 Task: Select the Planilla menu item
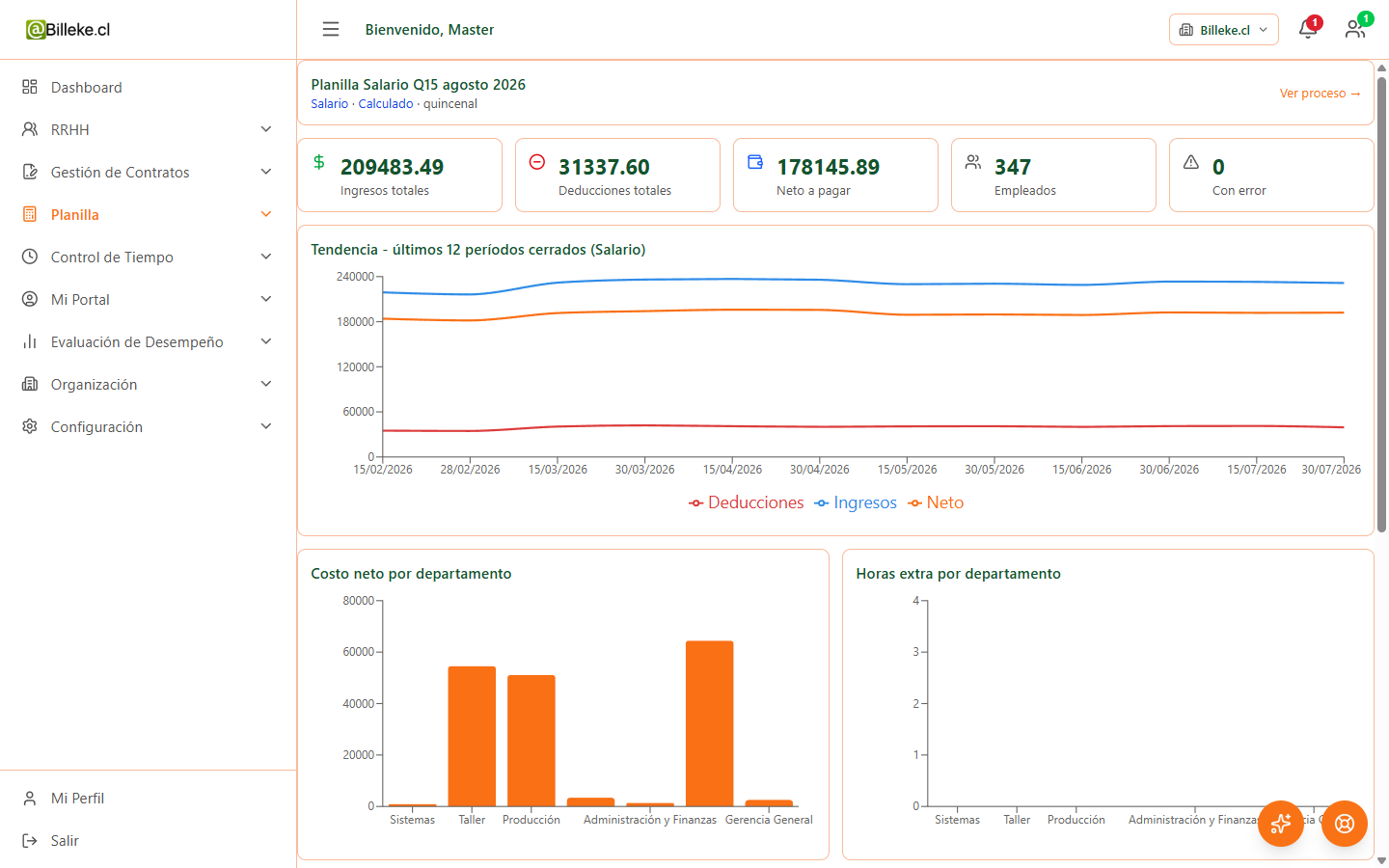pyautogui.click(x=148, y=214)
